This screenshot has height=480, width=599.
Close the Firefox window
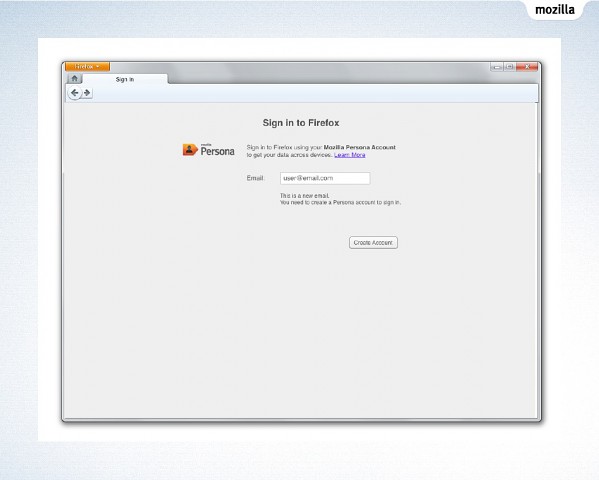(x=527, y=67)
